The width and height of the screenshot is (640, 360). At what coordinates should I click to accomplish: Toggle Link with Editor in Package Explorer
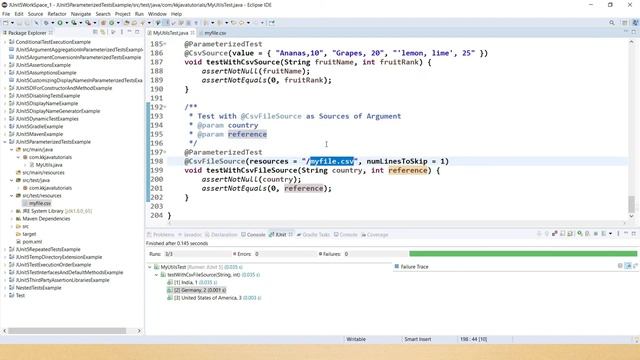pos(103,32)
